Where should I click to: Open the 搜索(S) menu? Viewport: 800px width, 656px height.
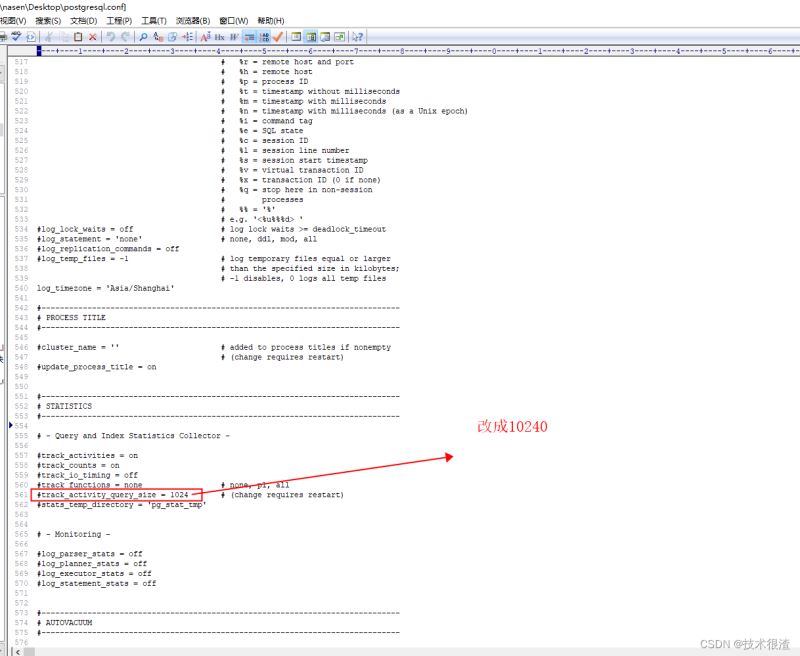point(47,20)
